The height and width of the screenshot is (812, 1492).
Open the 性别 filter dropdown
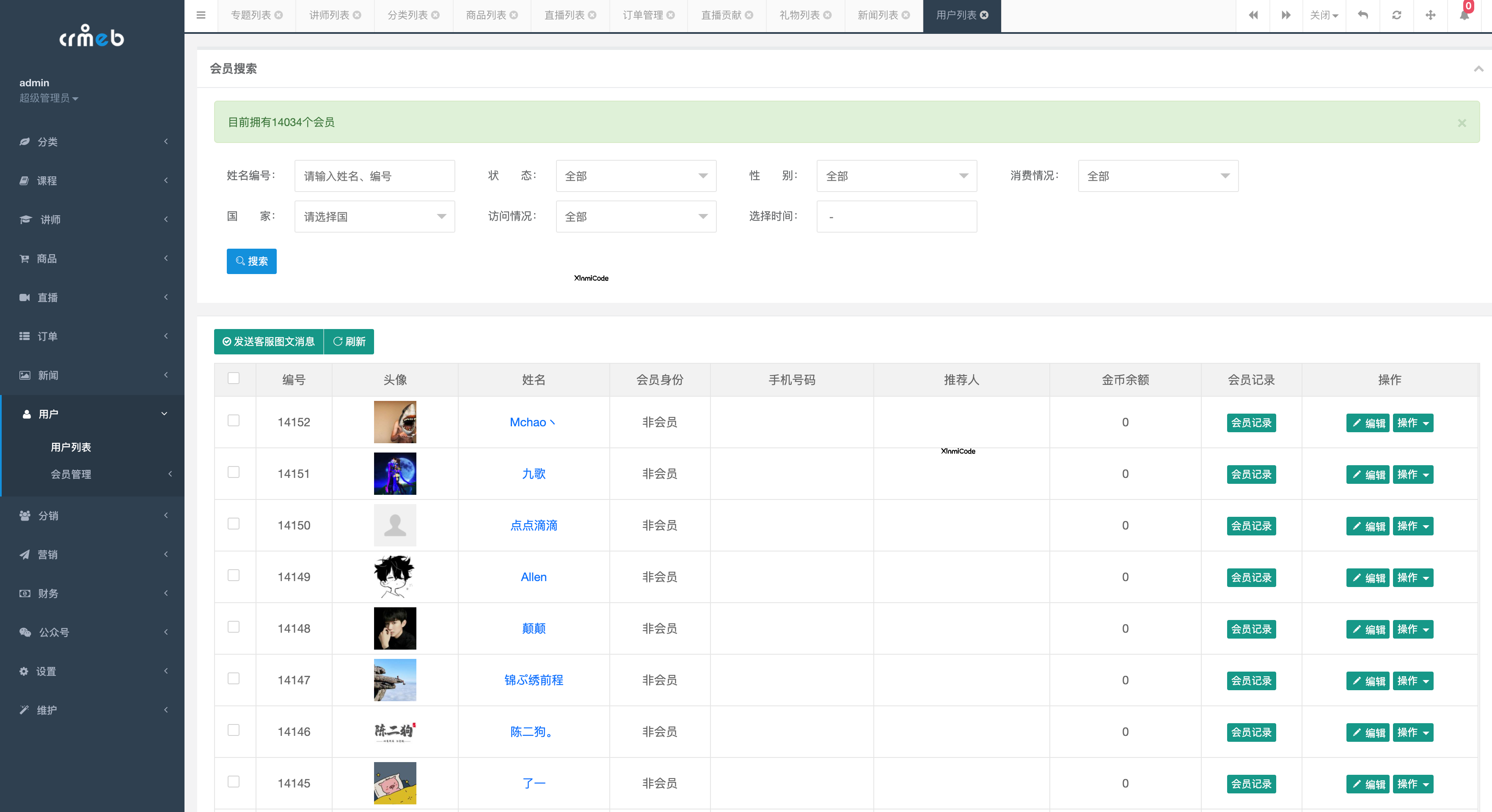tap(896, 176)
